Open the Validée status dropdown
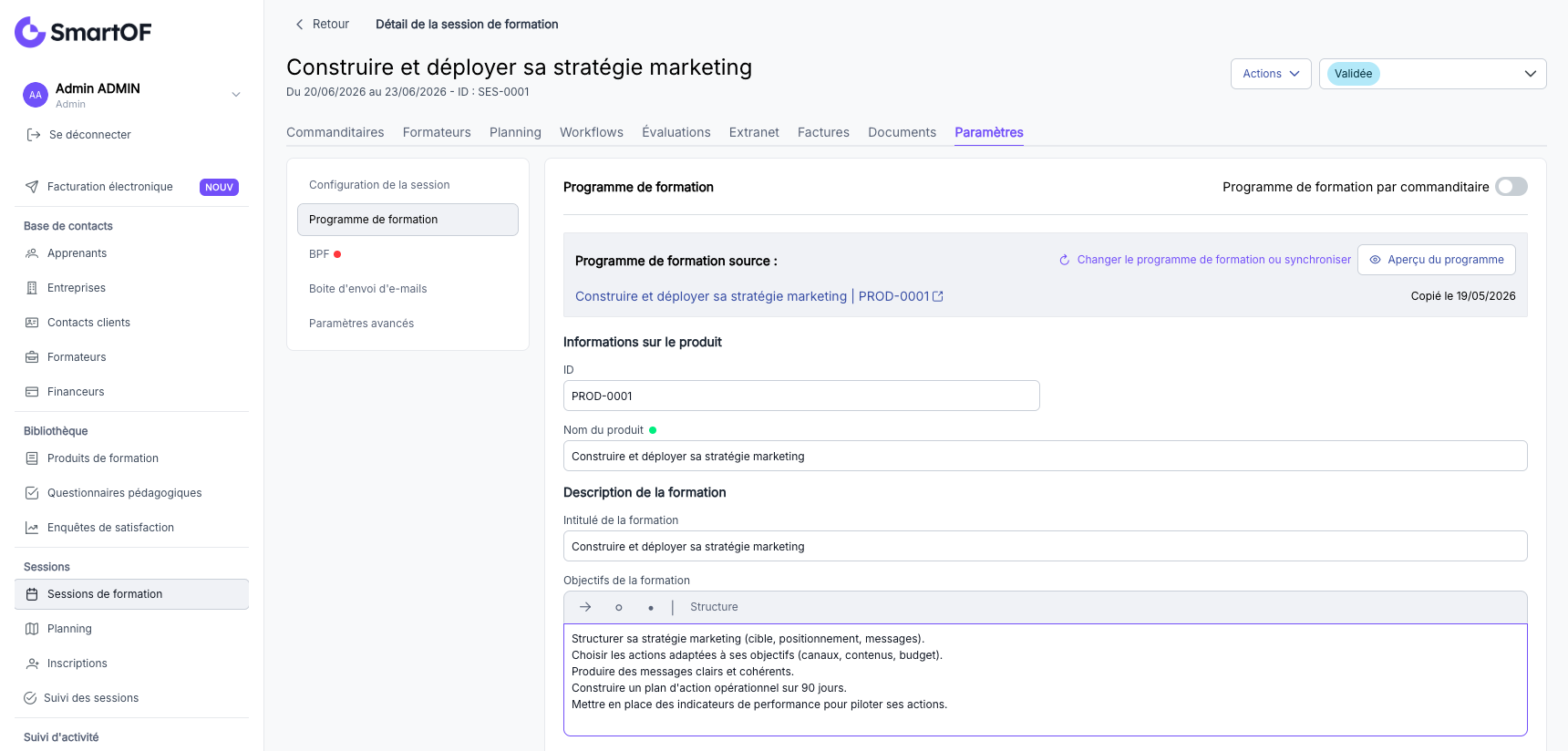Viewport: 1568px width, 751px height. [x=1432, y=74]
